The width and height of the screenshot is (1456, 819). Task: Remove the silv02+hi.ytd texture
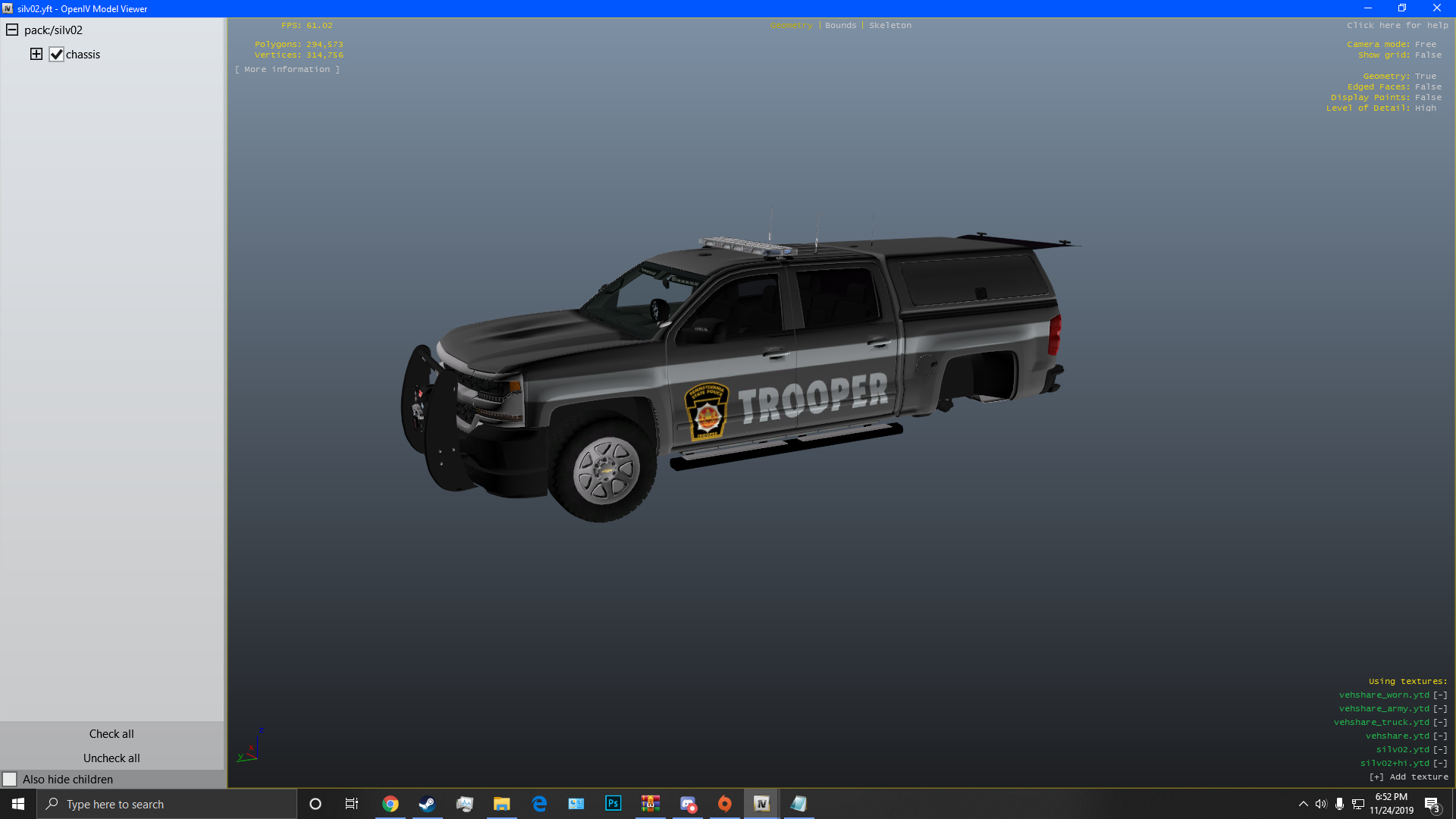click(x=1440, y=763)
